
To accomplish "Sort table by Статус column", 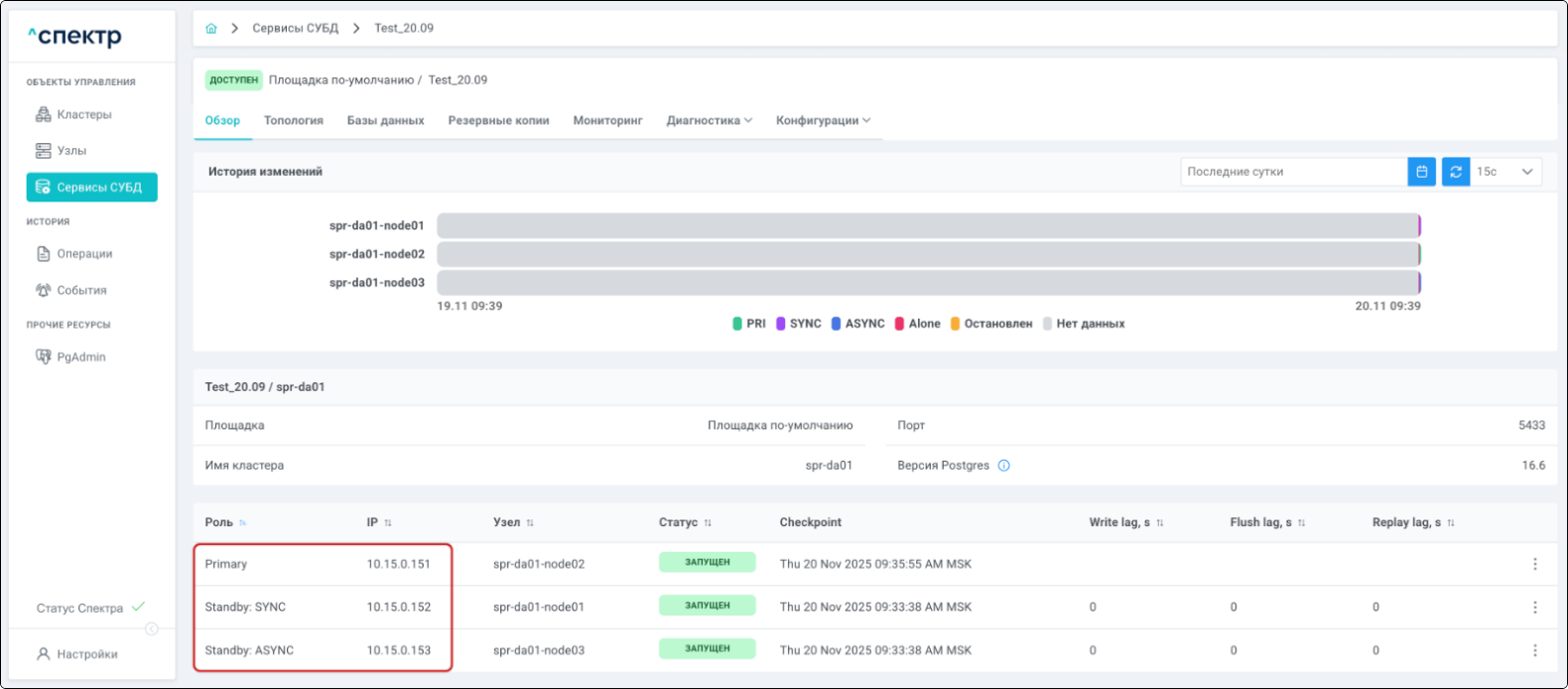I will click(x=708, y=523).
